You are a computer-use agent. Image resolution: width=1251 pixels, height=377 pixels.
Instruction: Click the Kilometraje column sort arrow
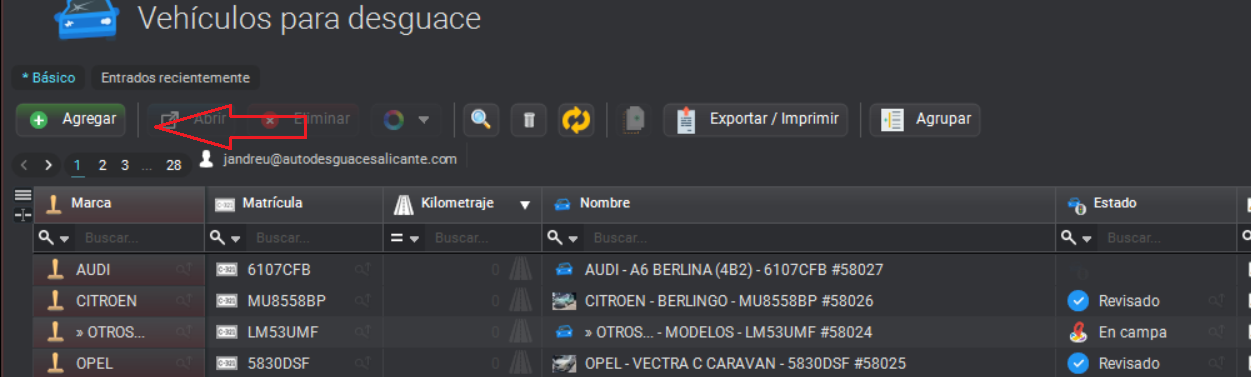coord(525,205)
